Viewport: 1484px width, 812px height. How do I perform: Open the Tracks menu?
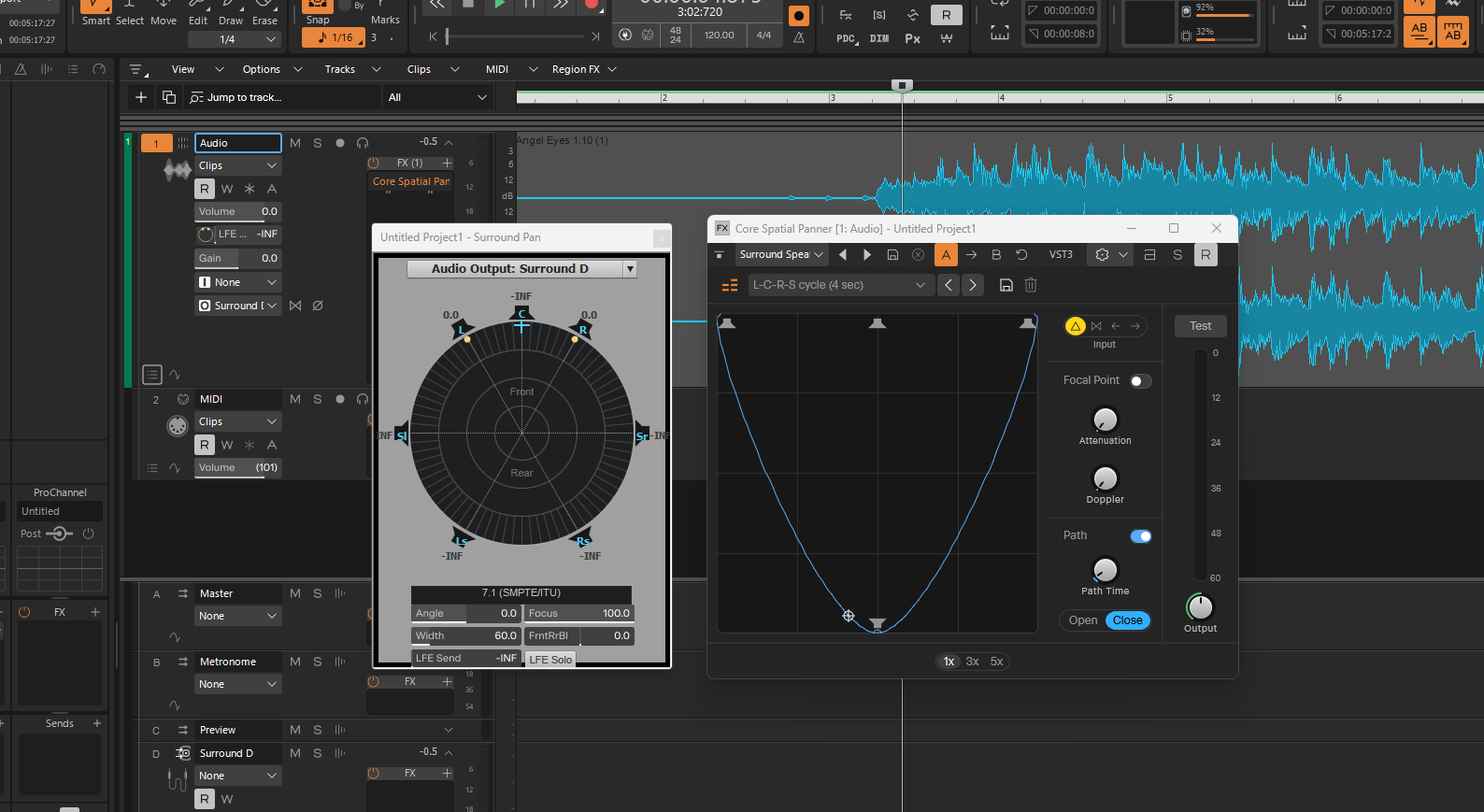[340, 69]
